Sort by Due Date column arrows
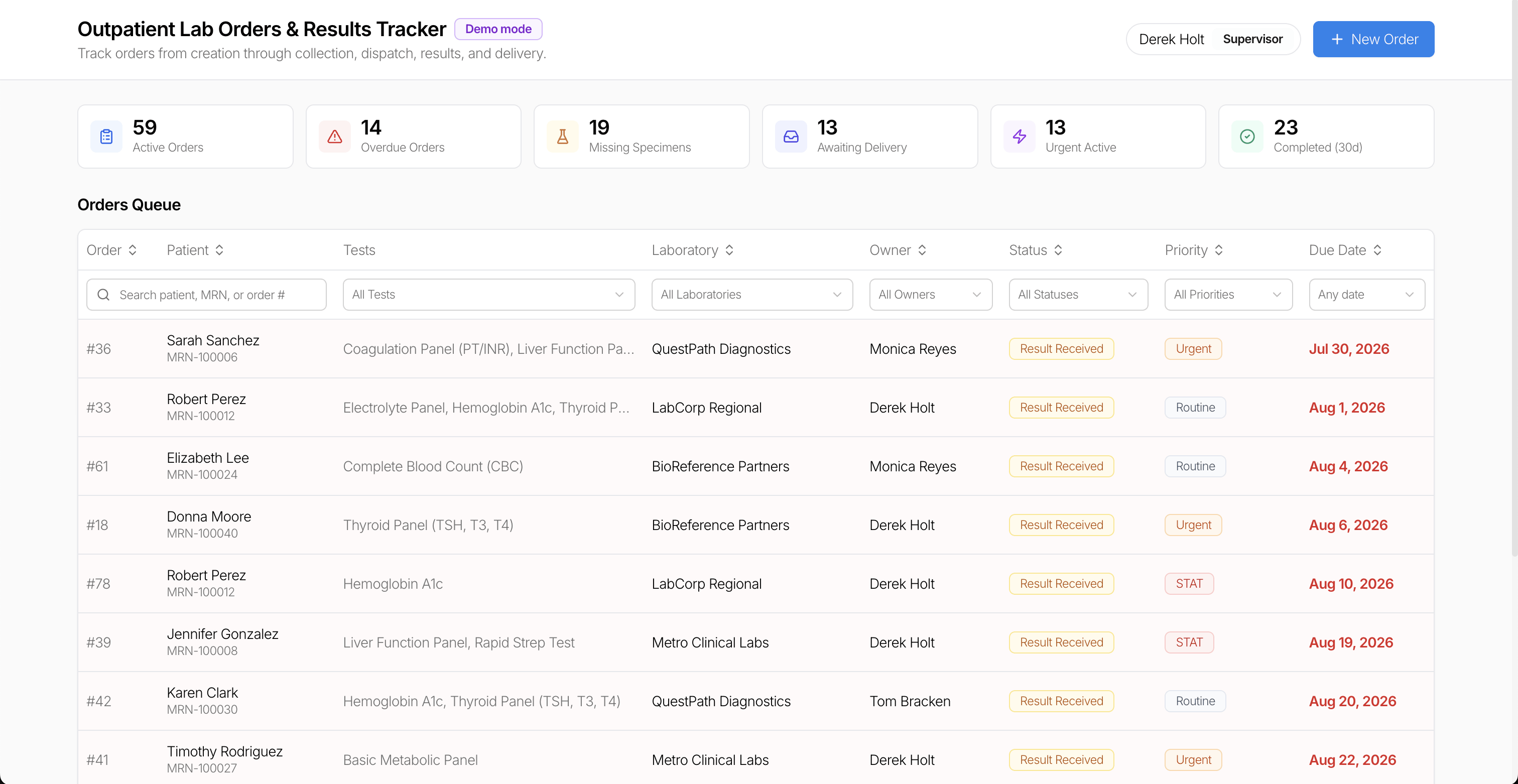1518x784 pixels. click(1377, 250)
